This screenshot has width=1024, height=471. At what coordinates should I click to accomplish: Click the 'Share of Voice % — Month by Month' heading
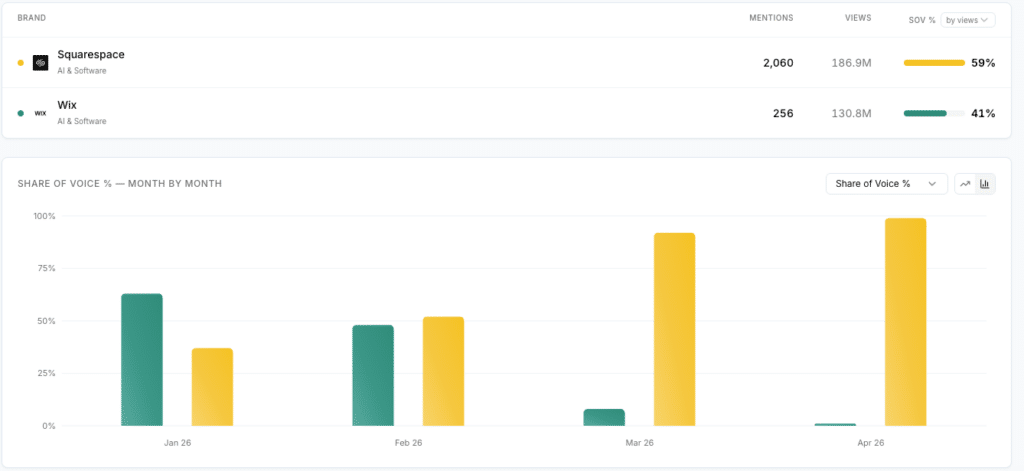click(120, 184)
